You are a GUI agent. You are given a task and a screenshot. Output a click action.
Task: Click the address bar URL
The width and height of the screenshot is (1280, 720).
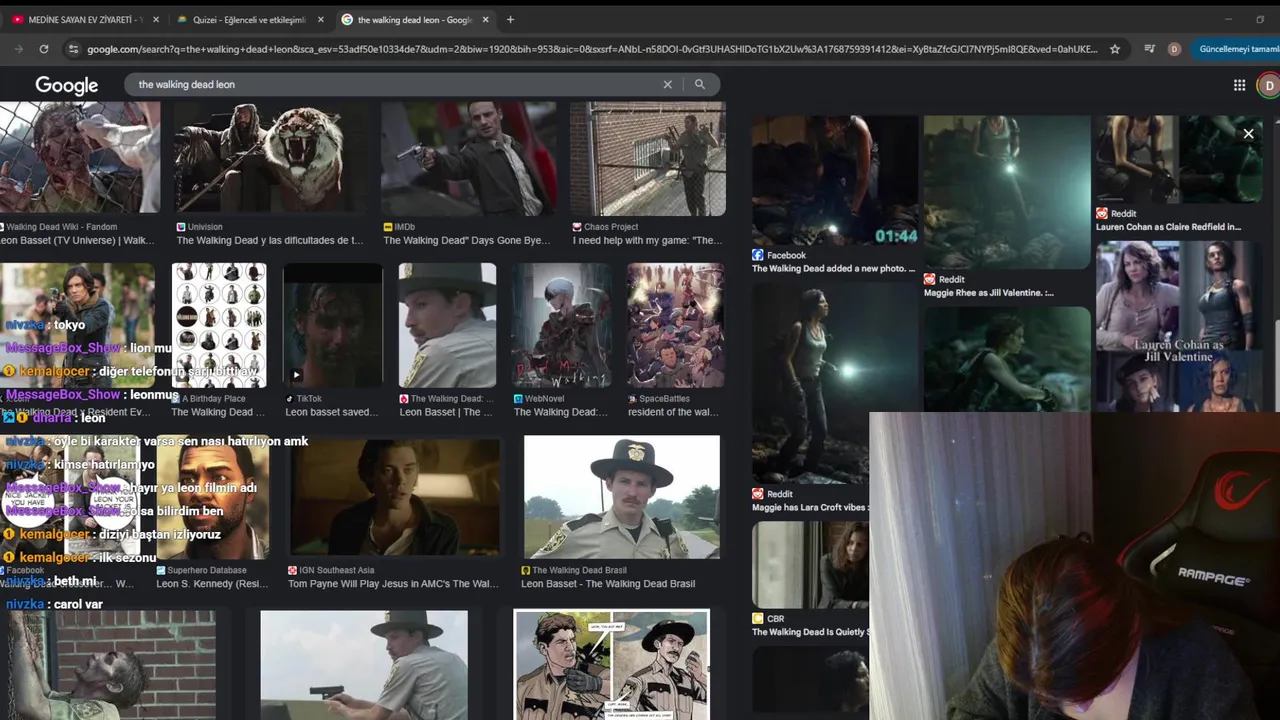(x=592, y=49)
